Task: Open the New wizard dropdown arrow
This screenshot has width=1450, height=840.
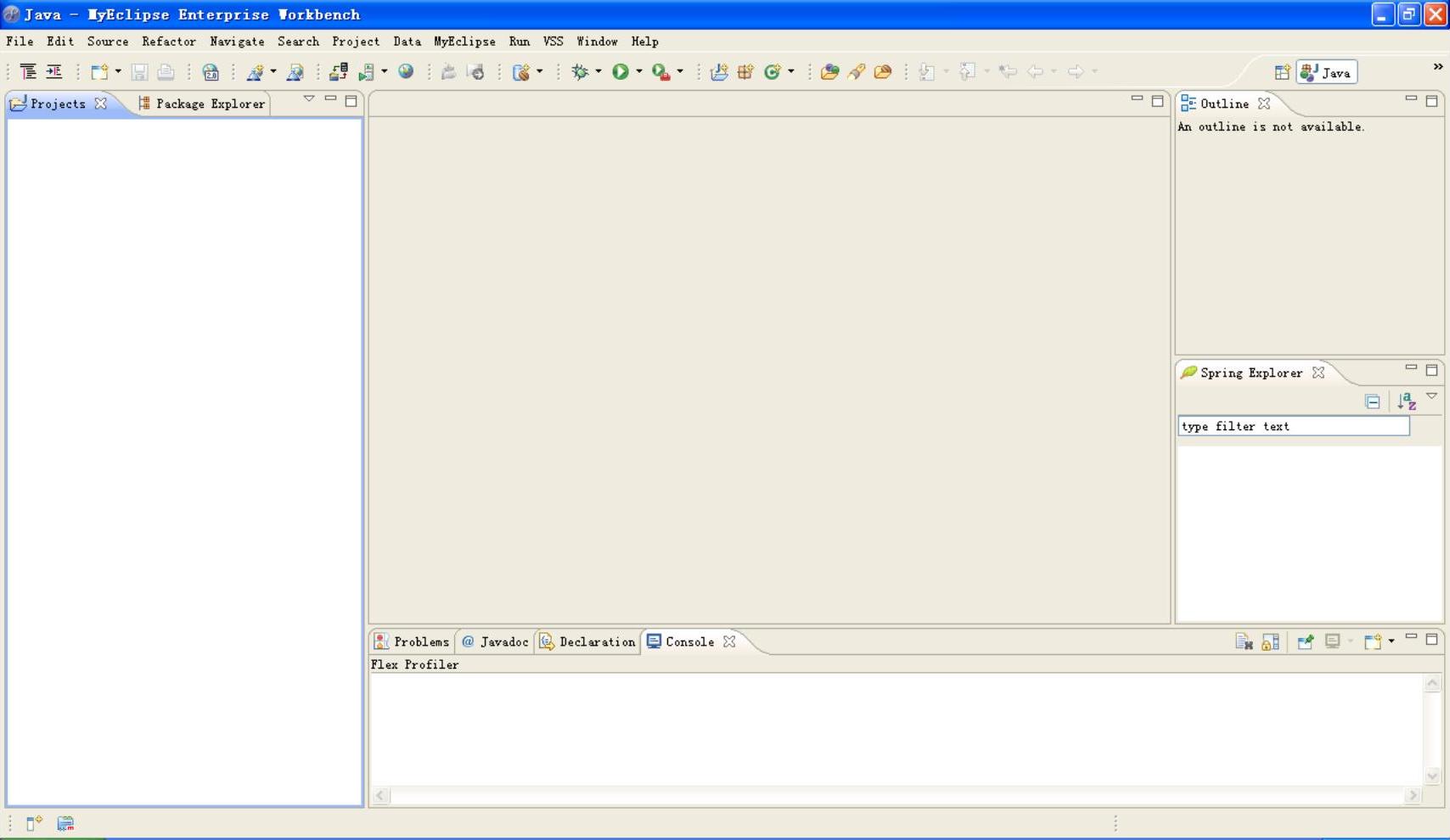Action: [x=118, y=72]
